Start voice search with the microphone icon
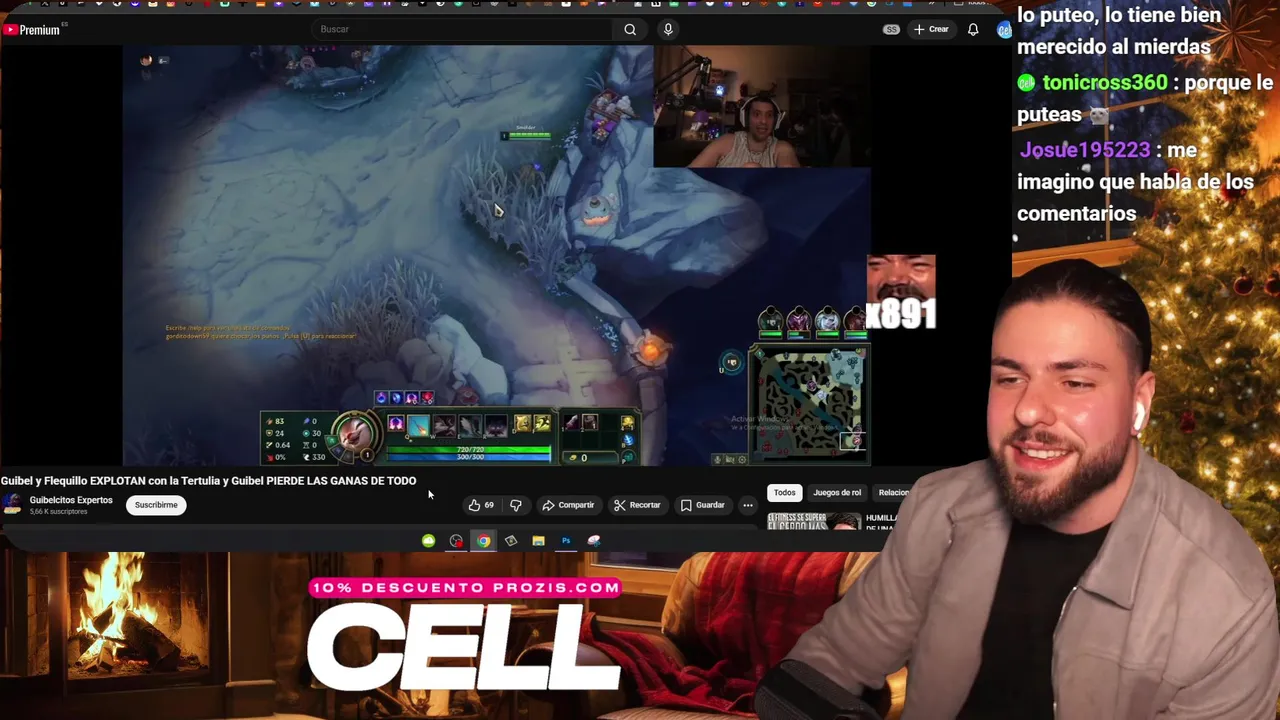1280x720 pixels. click(x=668, y=29)
